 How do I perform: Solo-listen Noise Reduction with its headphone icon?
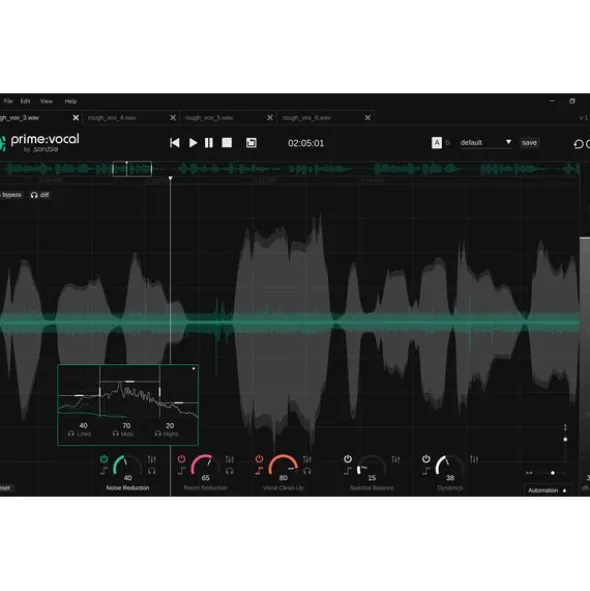point(152,471)
